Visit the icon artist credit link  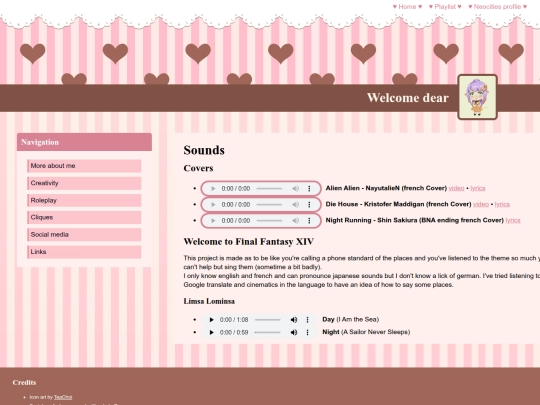pyautogui.click(x=63, y=397)
